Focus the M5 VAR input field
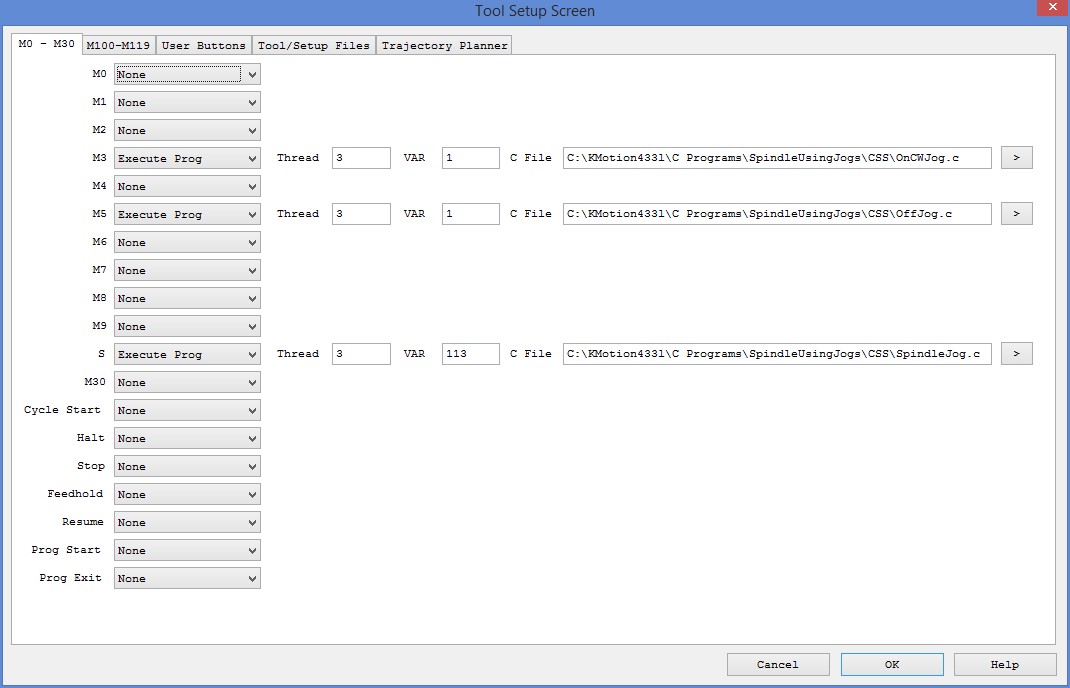 click(x=470, y=214)
